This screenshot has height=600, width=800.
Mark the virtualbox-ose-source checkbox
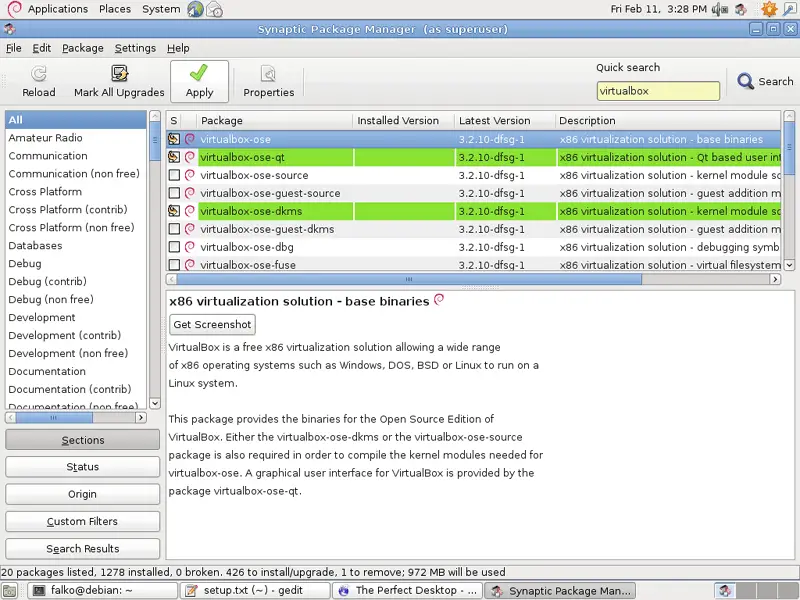[174, 175]
